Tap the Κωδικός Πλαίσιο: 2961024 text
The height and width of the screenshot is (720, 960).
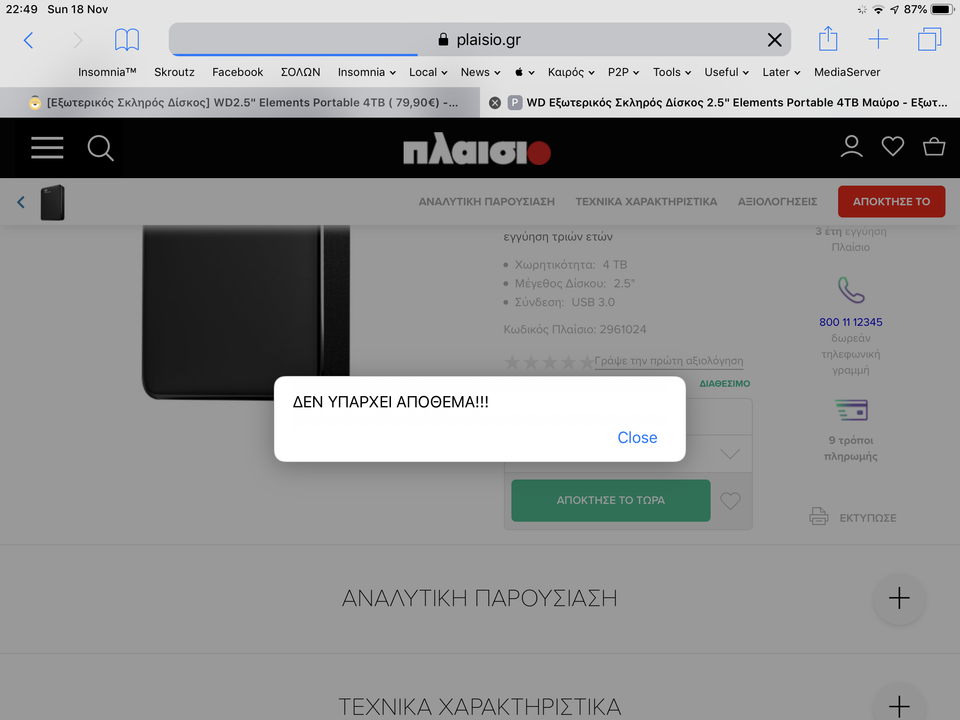point(575,329)
